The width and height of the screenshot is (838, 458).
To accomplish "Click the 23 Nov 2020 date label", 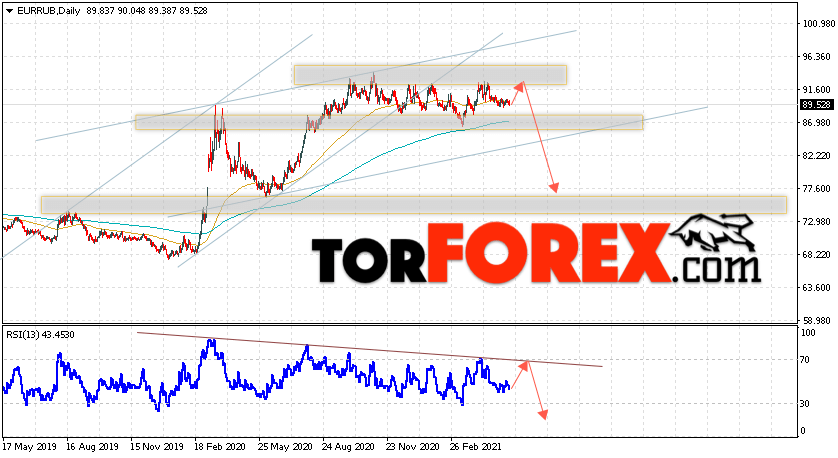I will click(x=413, y=446).
